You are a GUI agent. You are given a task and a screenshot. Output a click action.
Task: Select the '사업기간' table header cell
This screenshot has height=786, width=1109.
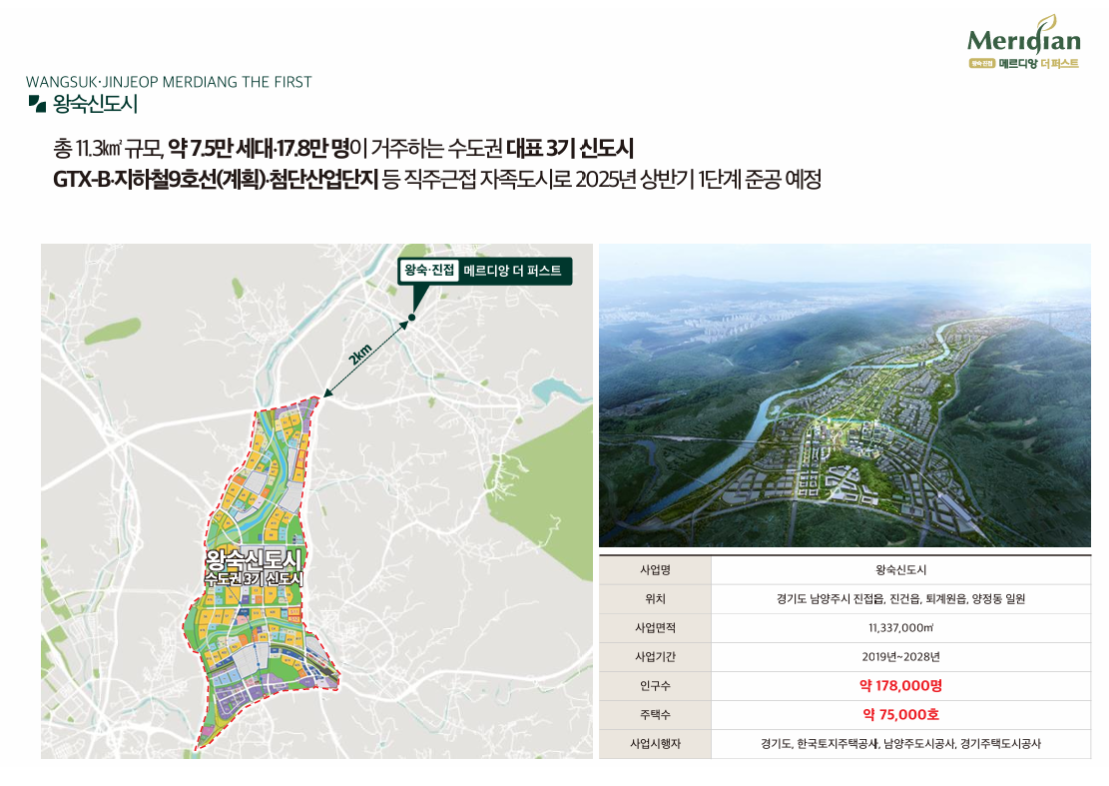pos(655,657)
